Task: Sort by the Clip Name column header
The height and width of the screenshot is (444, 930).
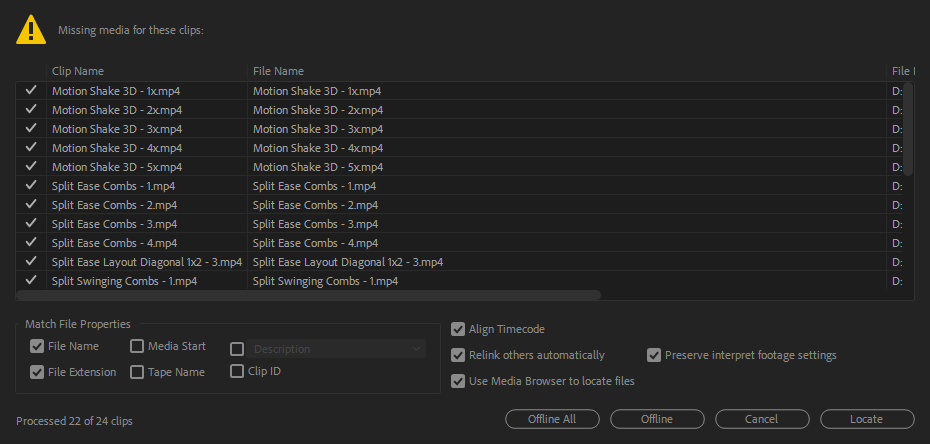Action: [x=148, y=71]
